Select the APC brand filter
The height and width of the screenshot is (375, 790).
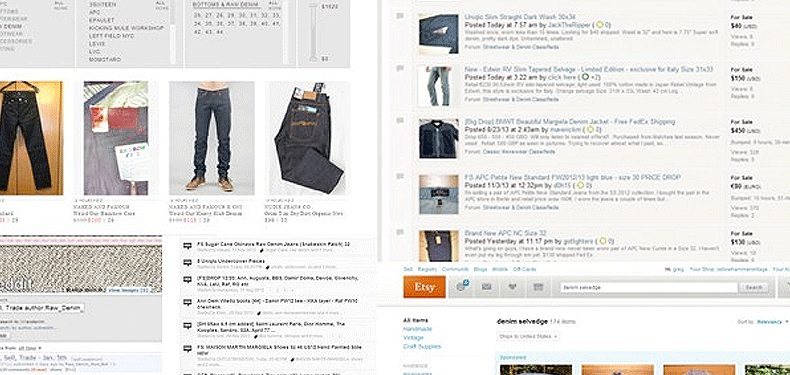(94, 12)
